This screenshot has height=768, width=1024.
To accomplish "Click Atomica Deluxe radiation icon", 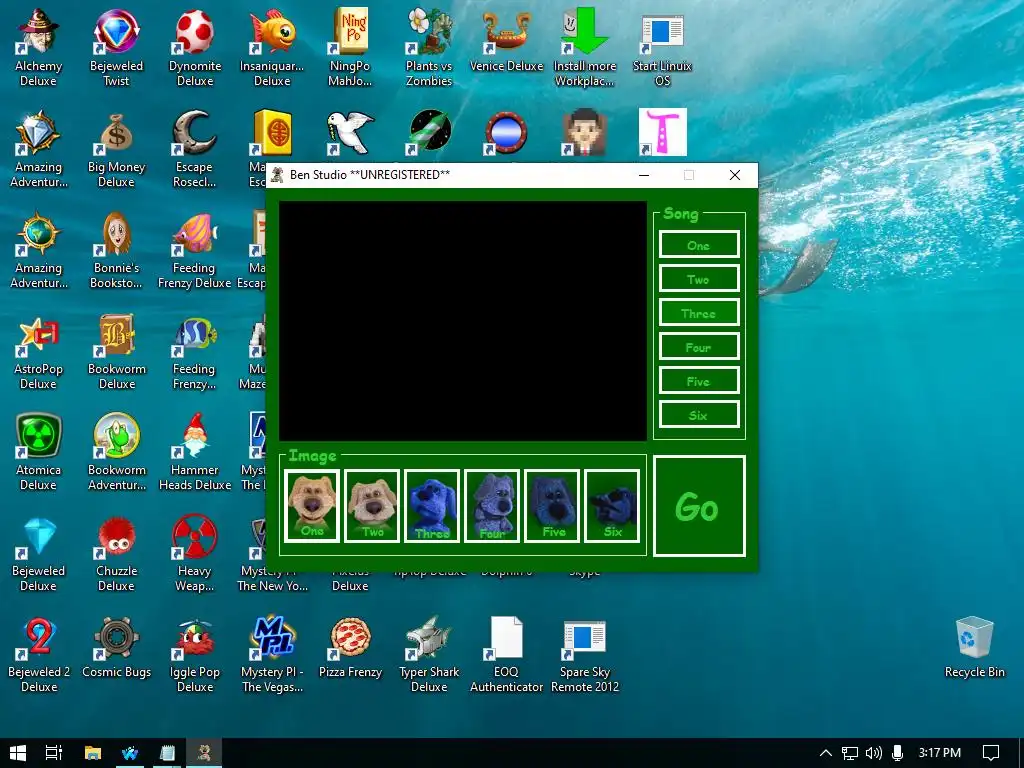I will point(39,451).
